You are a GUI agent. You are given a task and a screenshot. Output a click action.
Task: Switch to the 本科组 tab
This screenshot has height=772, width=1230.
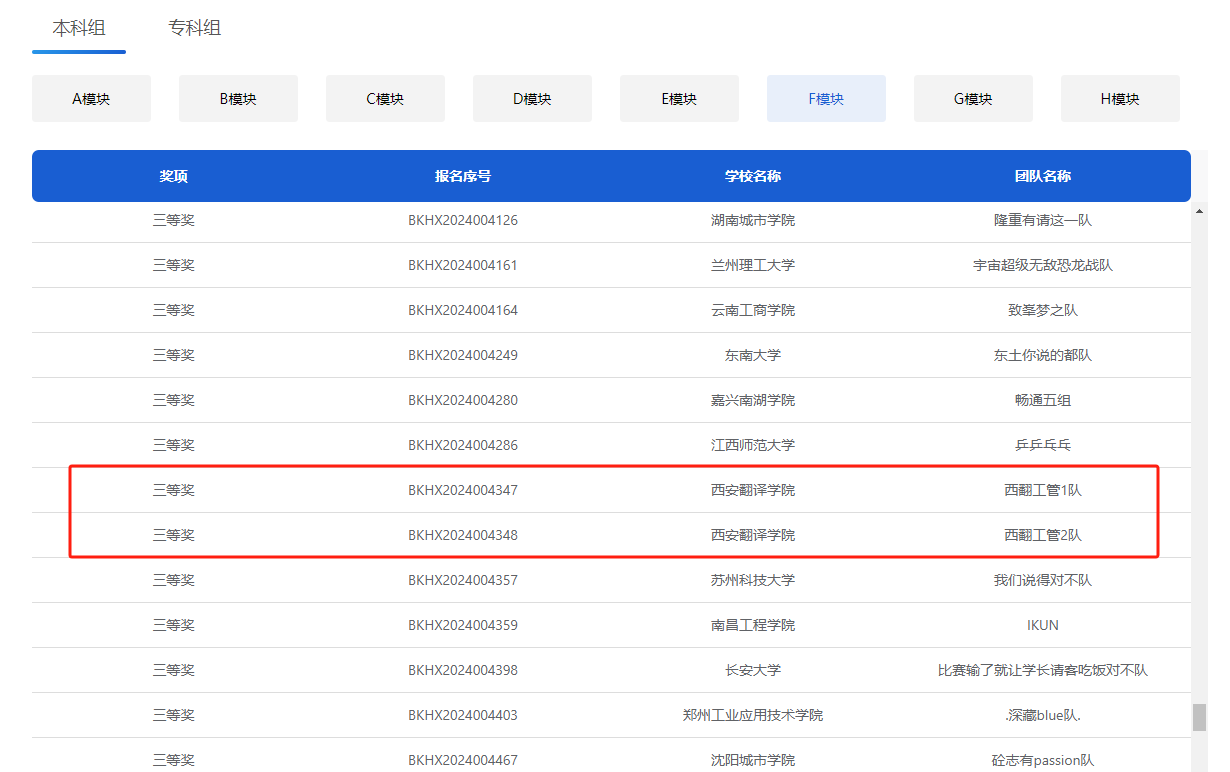(x=79, y=28)
